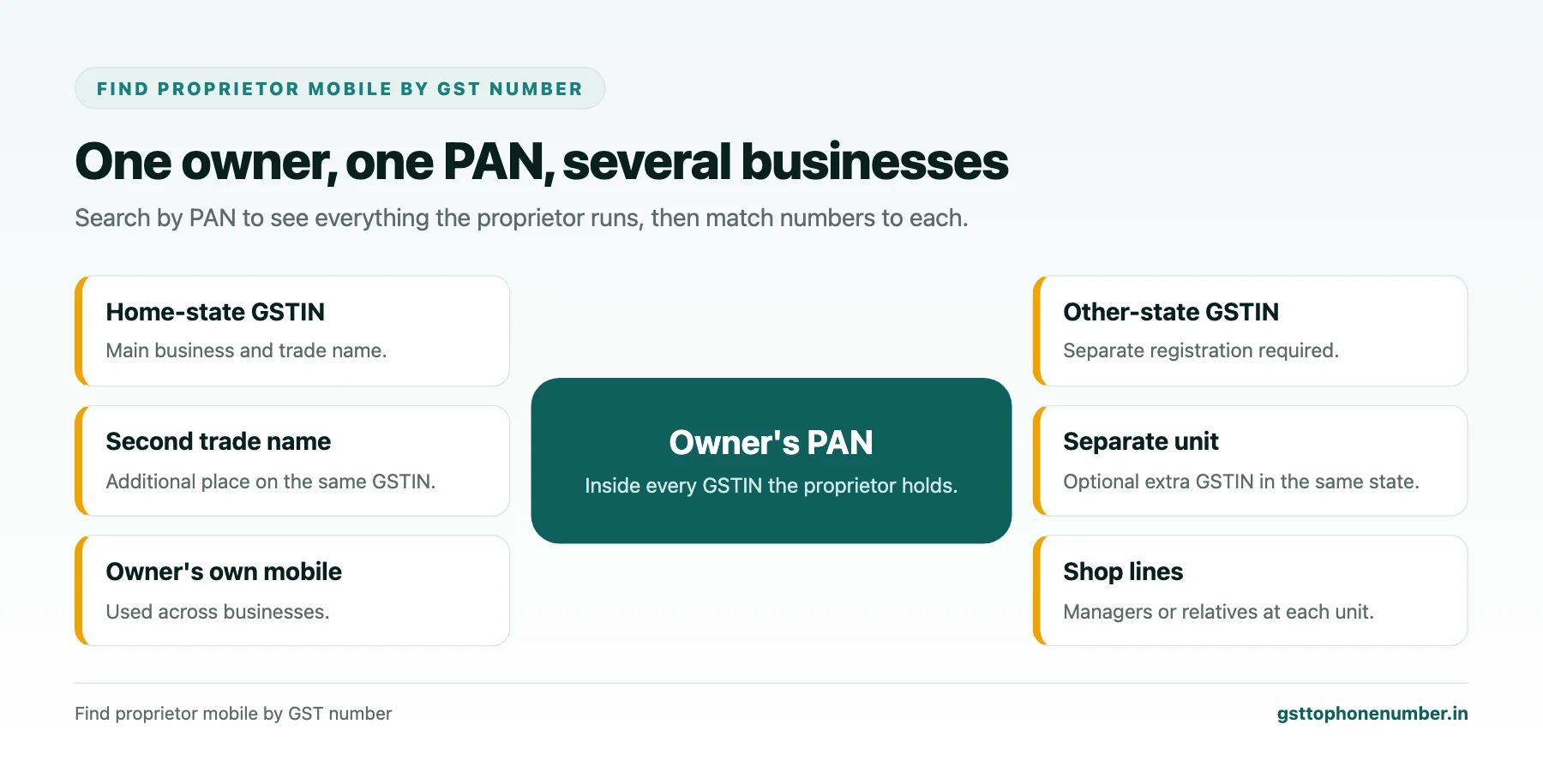Click 'Inside every GSTIN the proprietor holds' text

pos(771,486)
